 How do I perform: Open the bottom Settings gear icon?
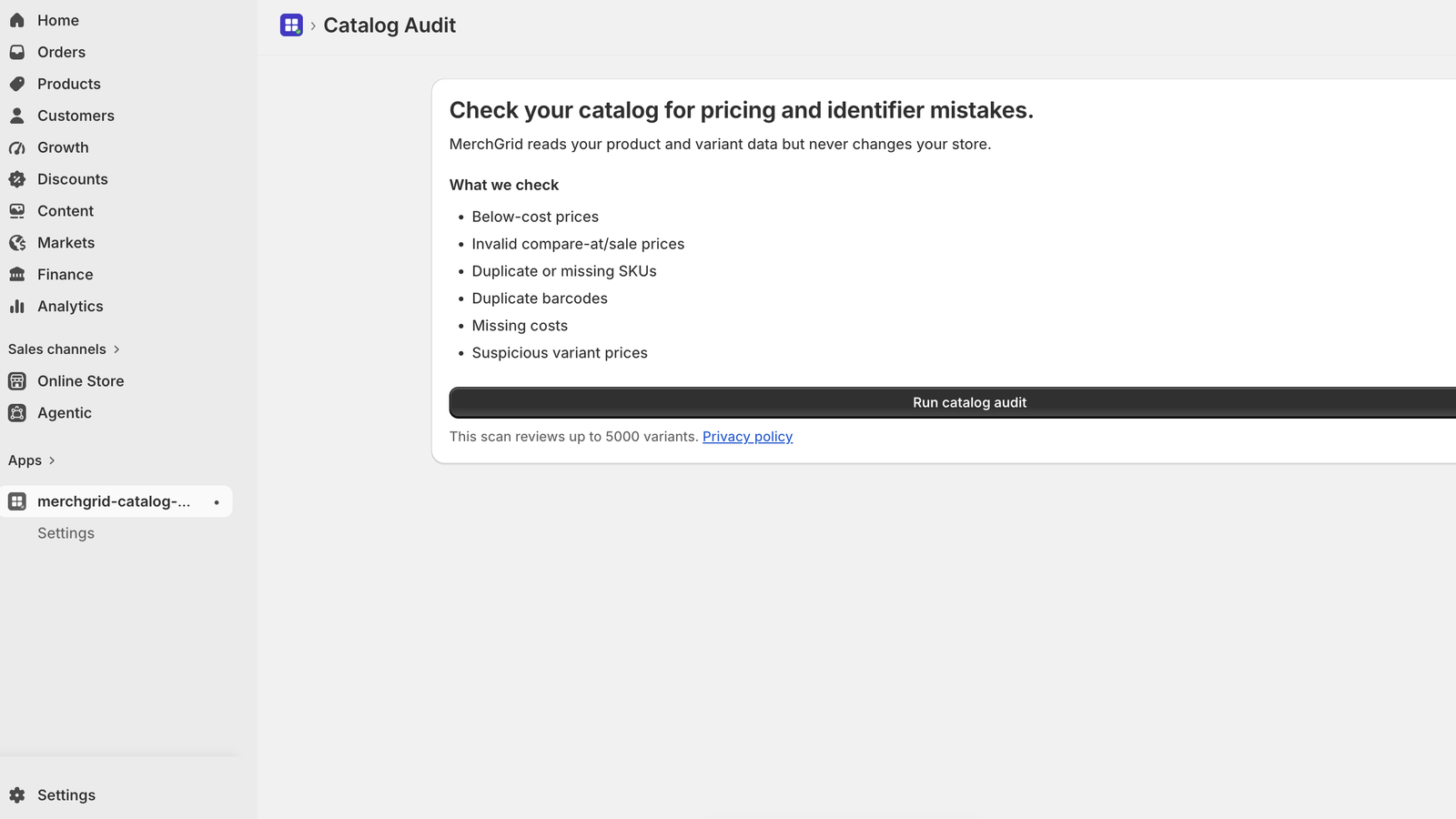(x=17, y=795)
